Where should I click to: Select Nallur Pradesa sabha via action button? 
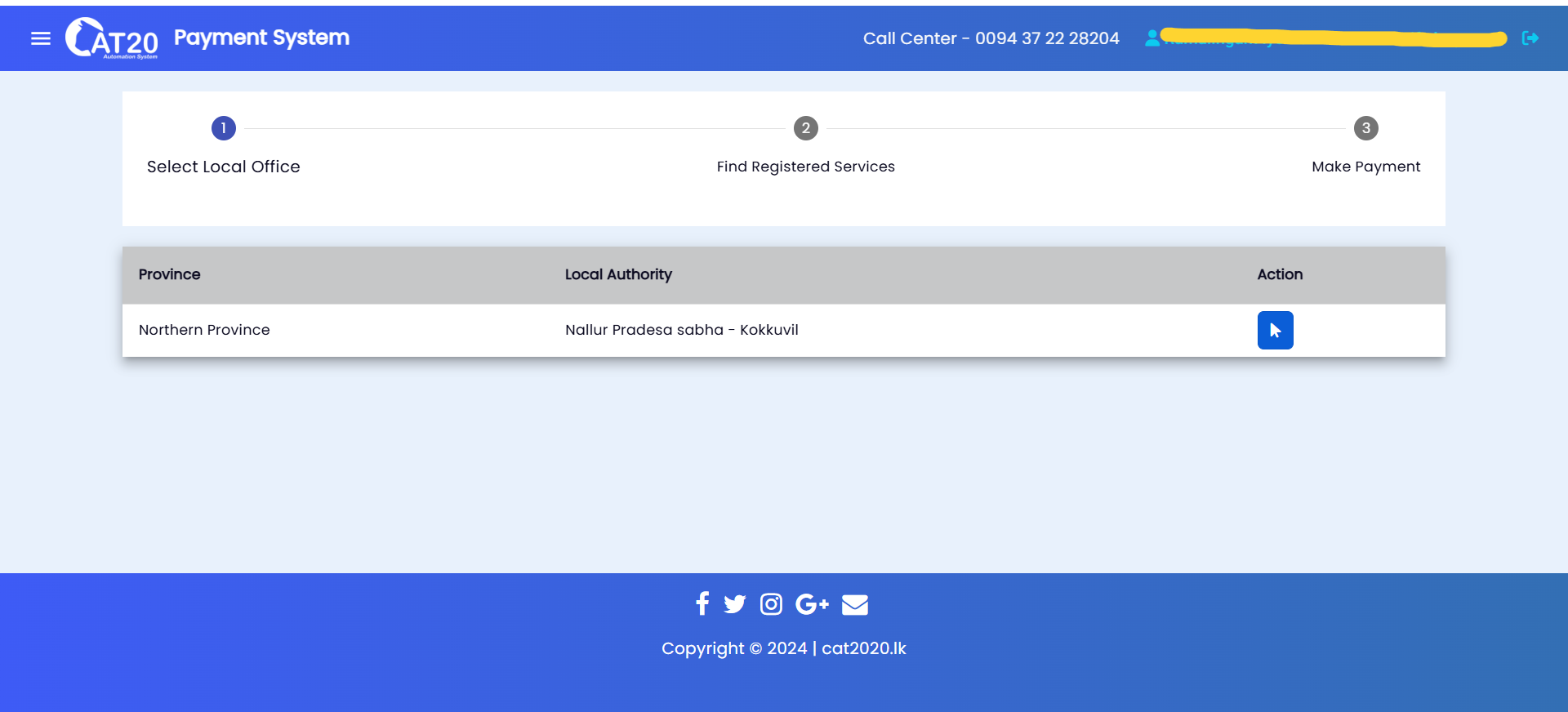pyautogui.click(x=1275, y=330)
